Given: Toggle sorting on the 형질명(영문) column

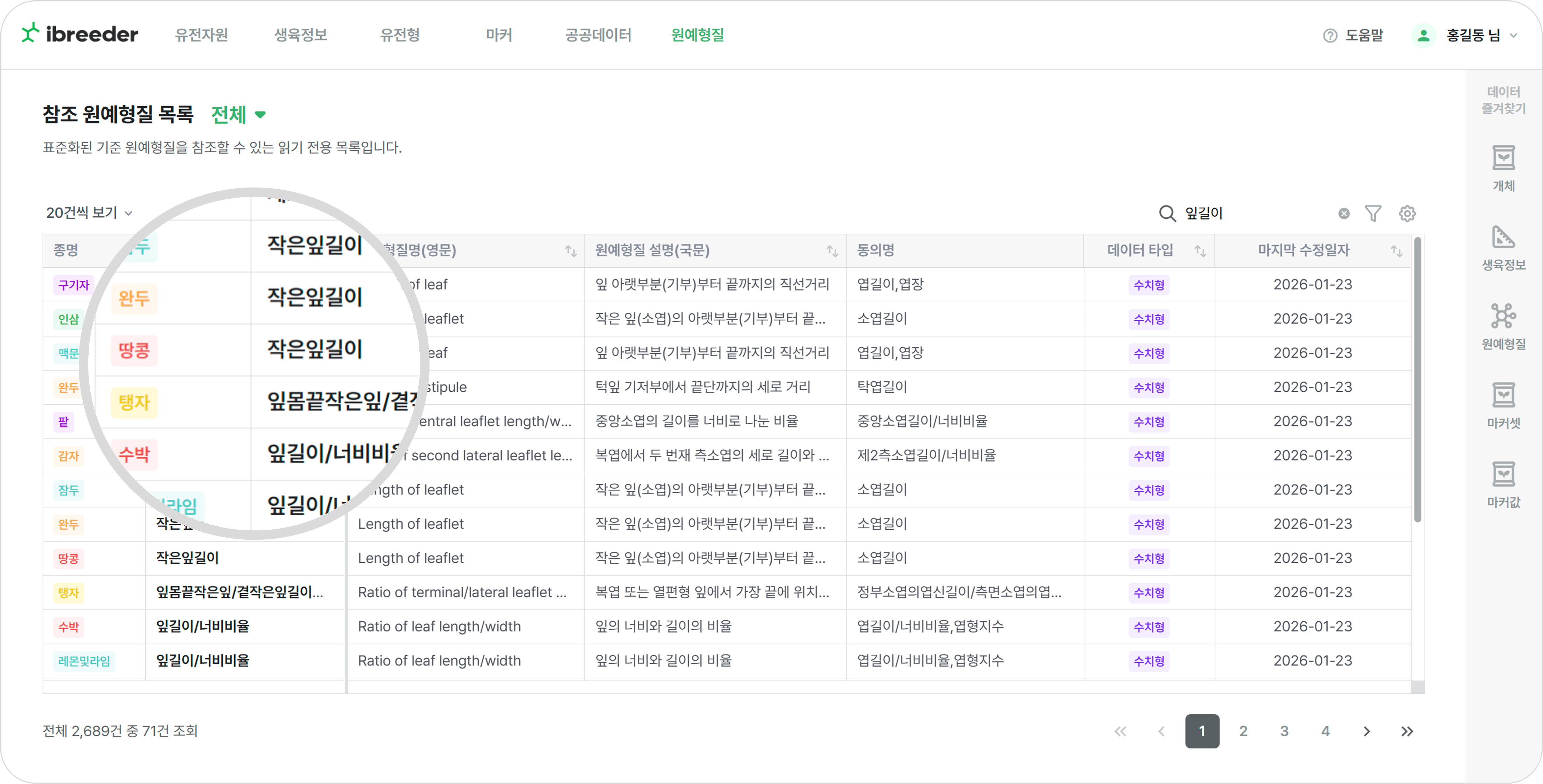Looking at the screenshot, I should (570, 251).
